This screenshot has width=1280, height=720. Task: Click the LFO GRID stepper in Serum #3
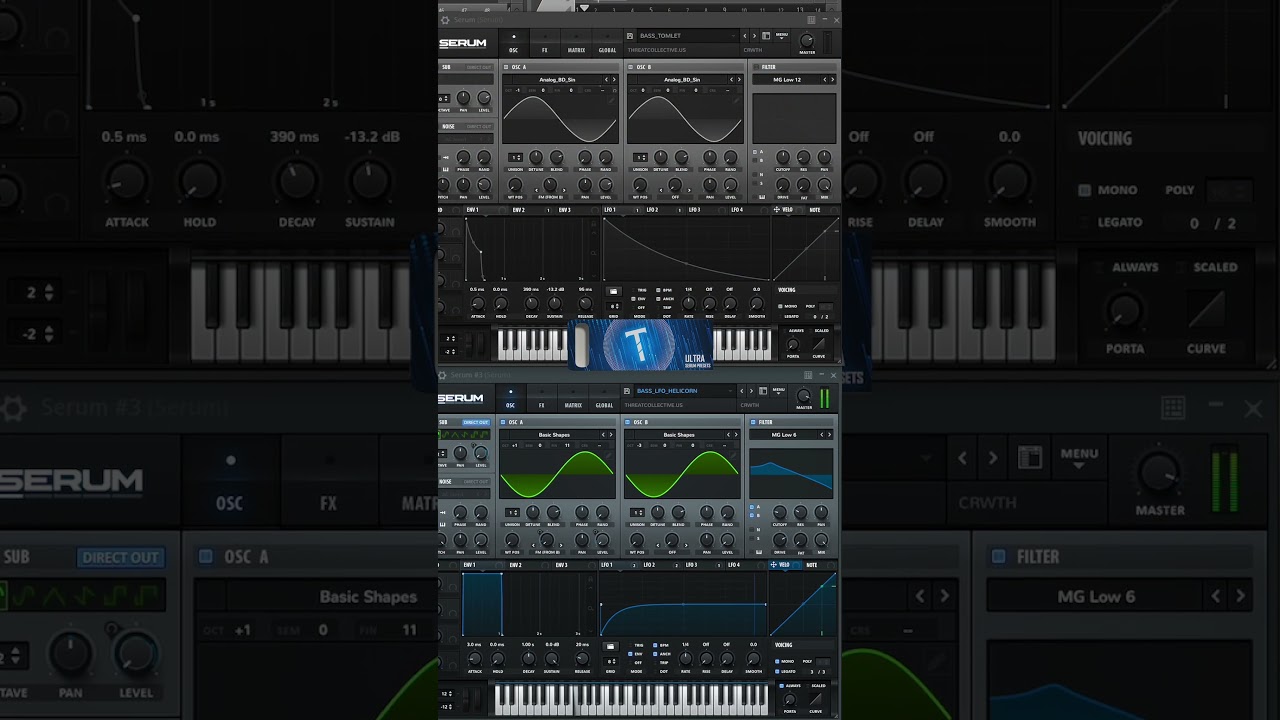tap(610, 661)
